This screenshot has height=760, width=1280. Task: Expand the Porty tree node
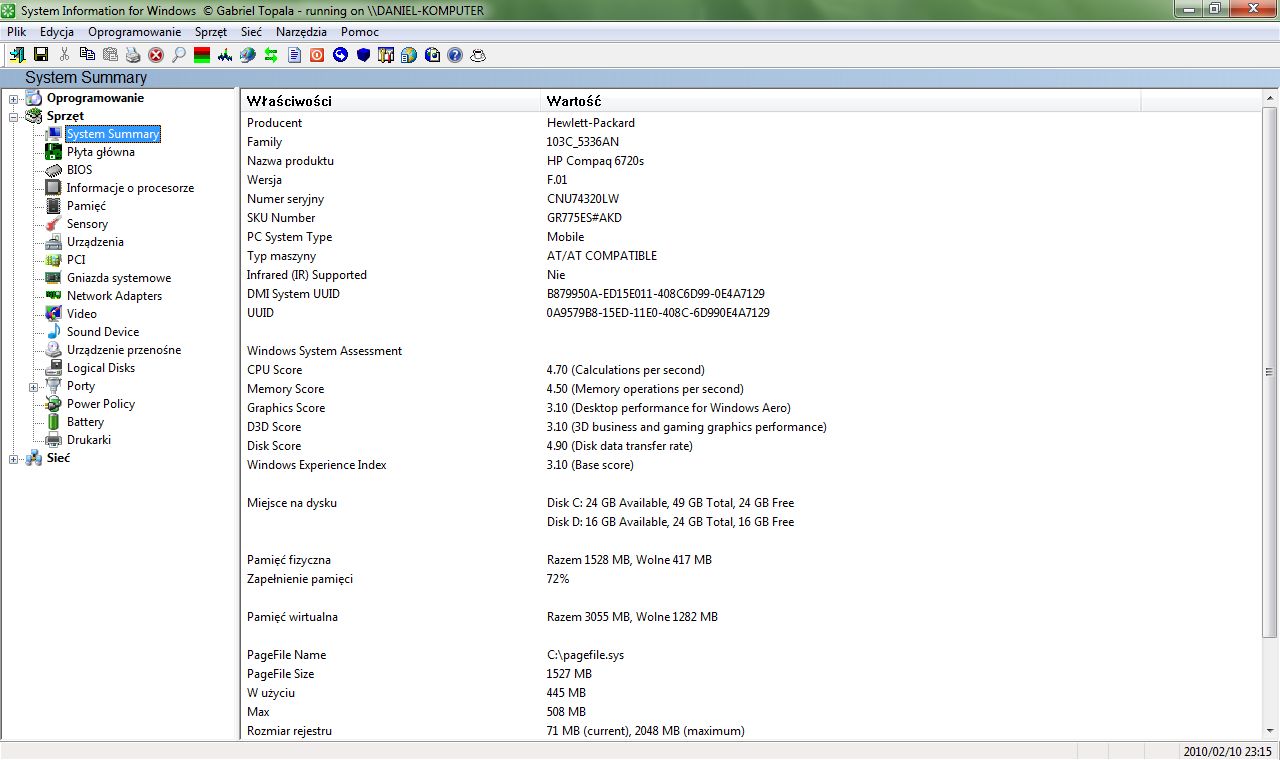pos(33,386)
